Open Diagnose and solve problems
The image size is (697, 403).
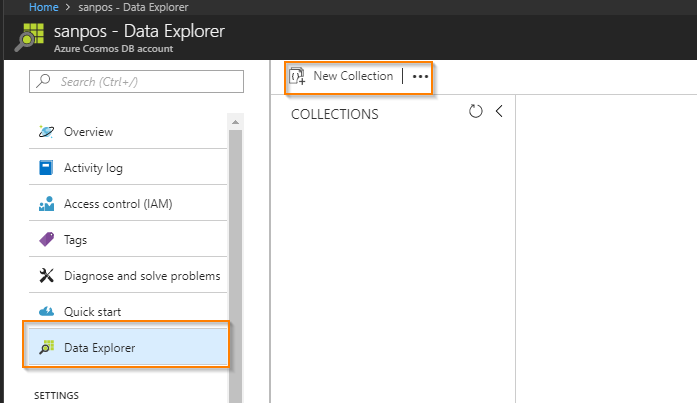coord(128,275)
